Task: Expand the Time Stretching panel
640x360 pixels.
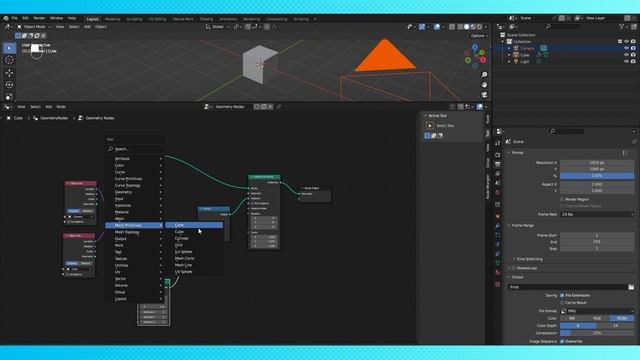Action: [529, 259]
